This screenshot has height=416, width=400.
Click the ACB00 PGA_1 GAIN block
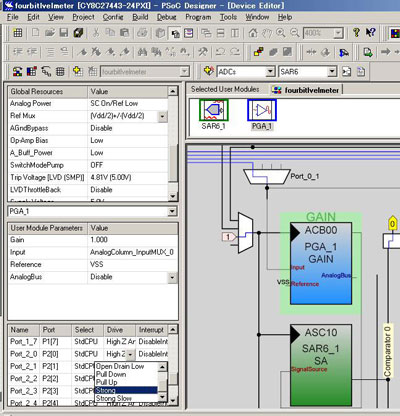321,263
